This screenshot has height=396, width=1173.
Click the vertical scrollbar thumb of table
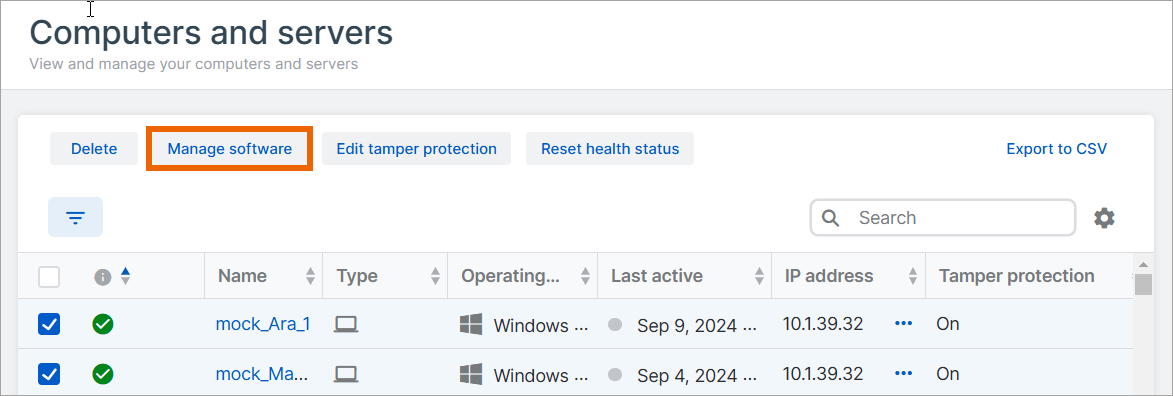pyautogui.click(x=1143, y=286)
